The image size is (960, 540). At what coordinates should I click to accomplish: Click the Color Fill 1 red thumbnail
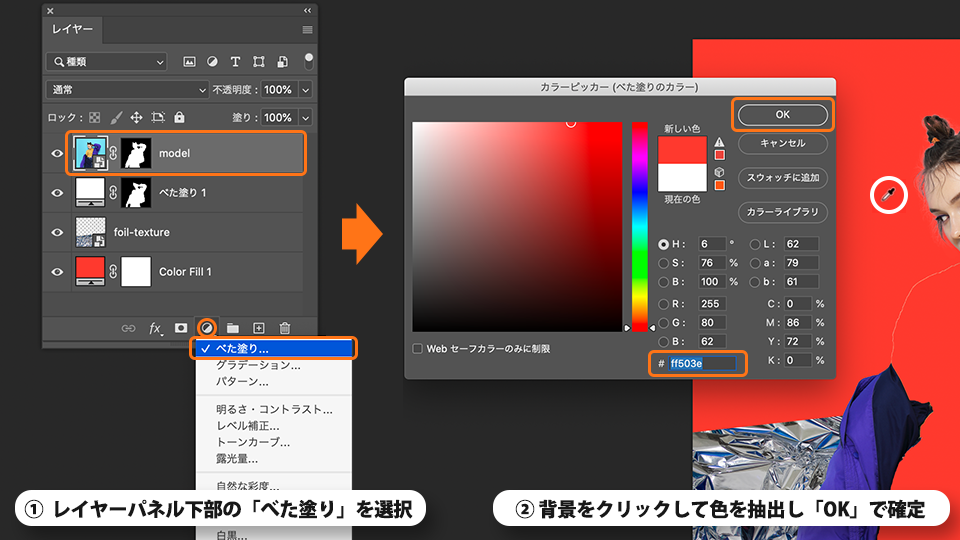pos(90,271)
